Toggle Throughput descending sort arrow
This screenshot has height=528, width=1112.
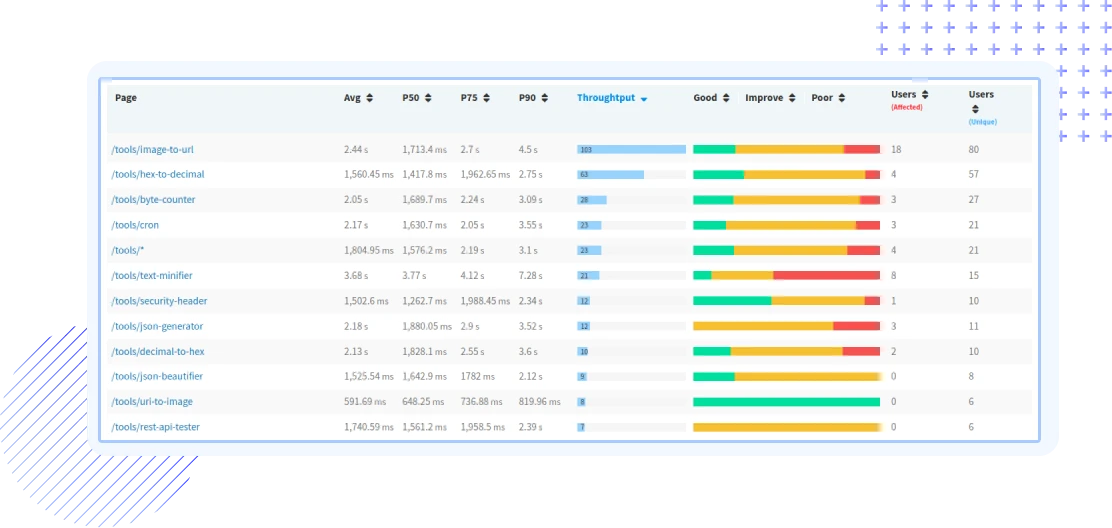point(644,99)
